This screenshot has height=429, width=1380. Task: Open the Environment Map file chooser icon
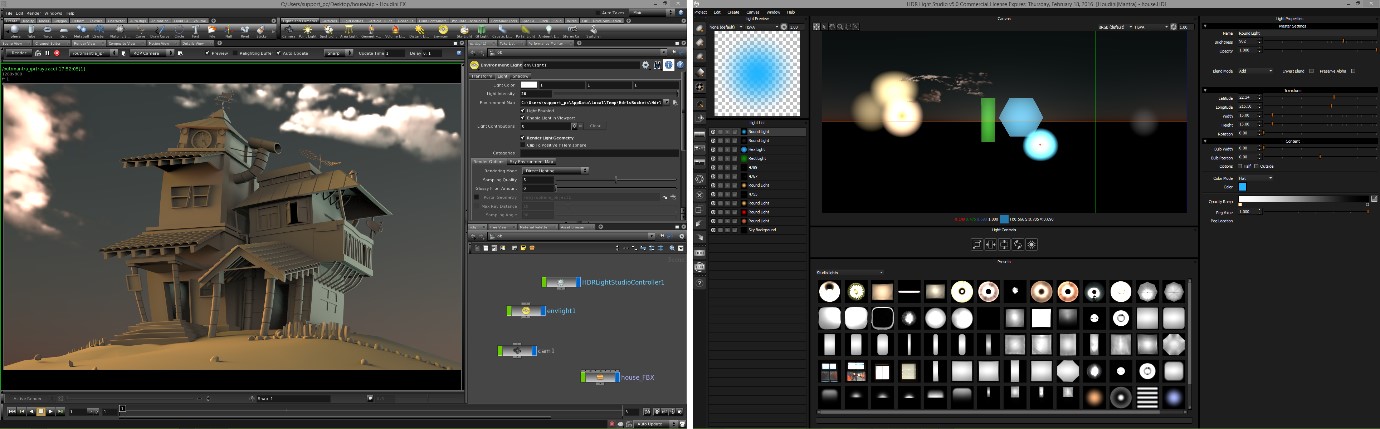(675, 102)
